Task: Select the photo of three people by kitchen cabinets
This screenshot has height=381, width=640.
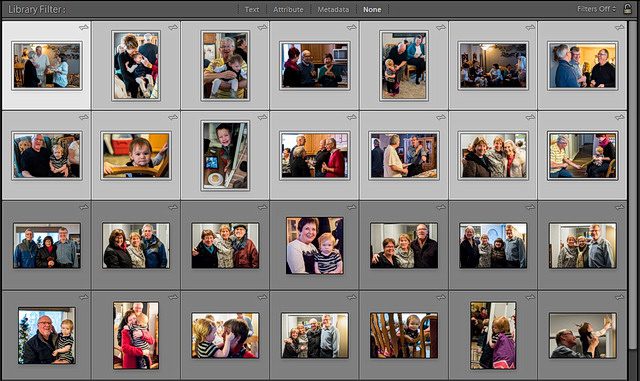Action: 315,65
